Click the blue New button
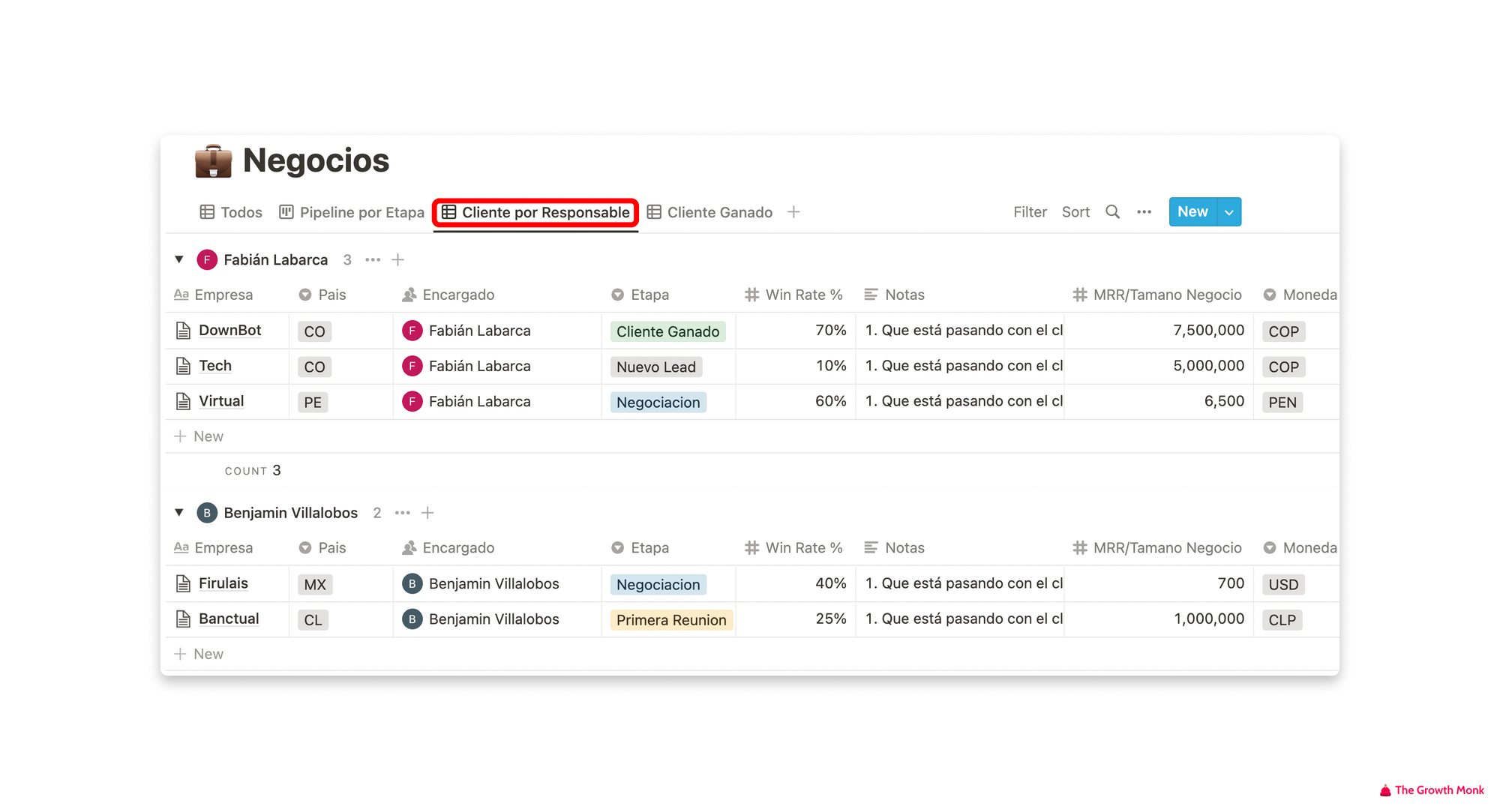The image size is (1500, 812). coord(1192,212)
